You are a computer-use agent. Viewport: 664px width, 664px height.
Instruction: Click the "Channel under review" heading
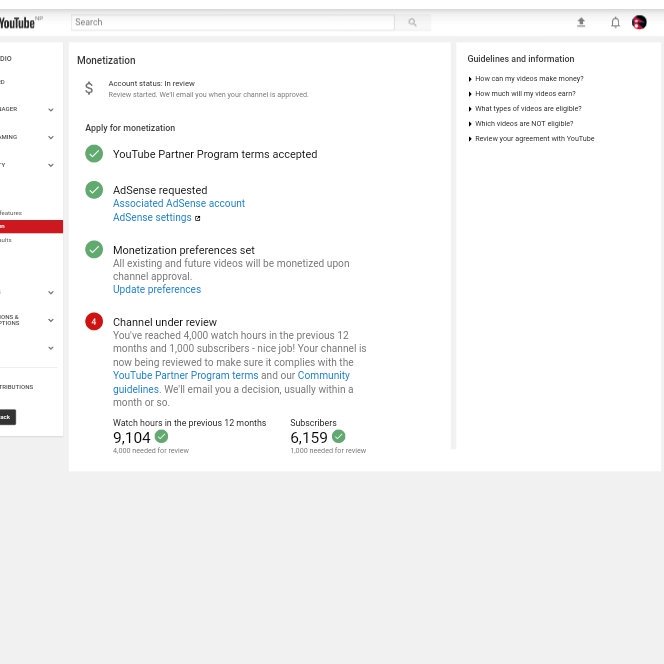[x=165, y=322]
